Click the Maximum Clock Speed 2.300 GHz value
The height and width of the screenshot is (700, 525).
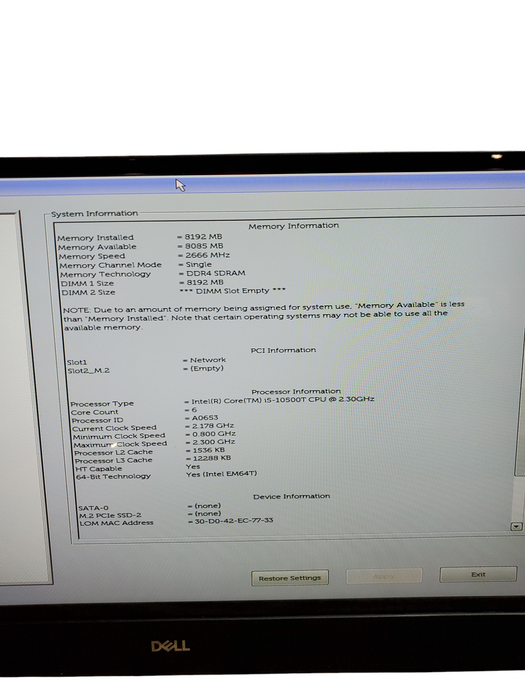click(213, 442)
